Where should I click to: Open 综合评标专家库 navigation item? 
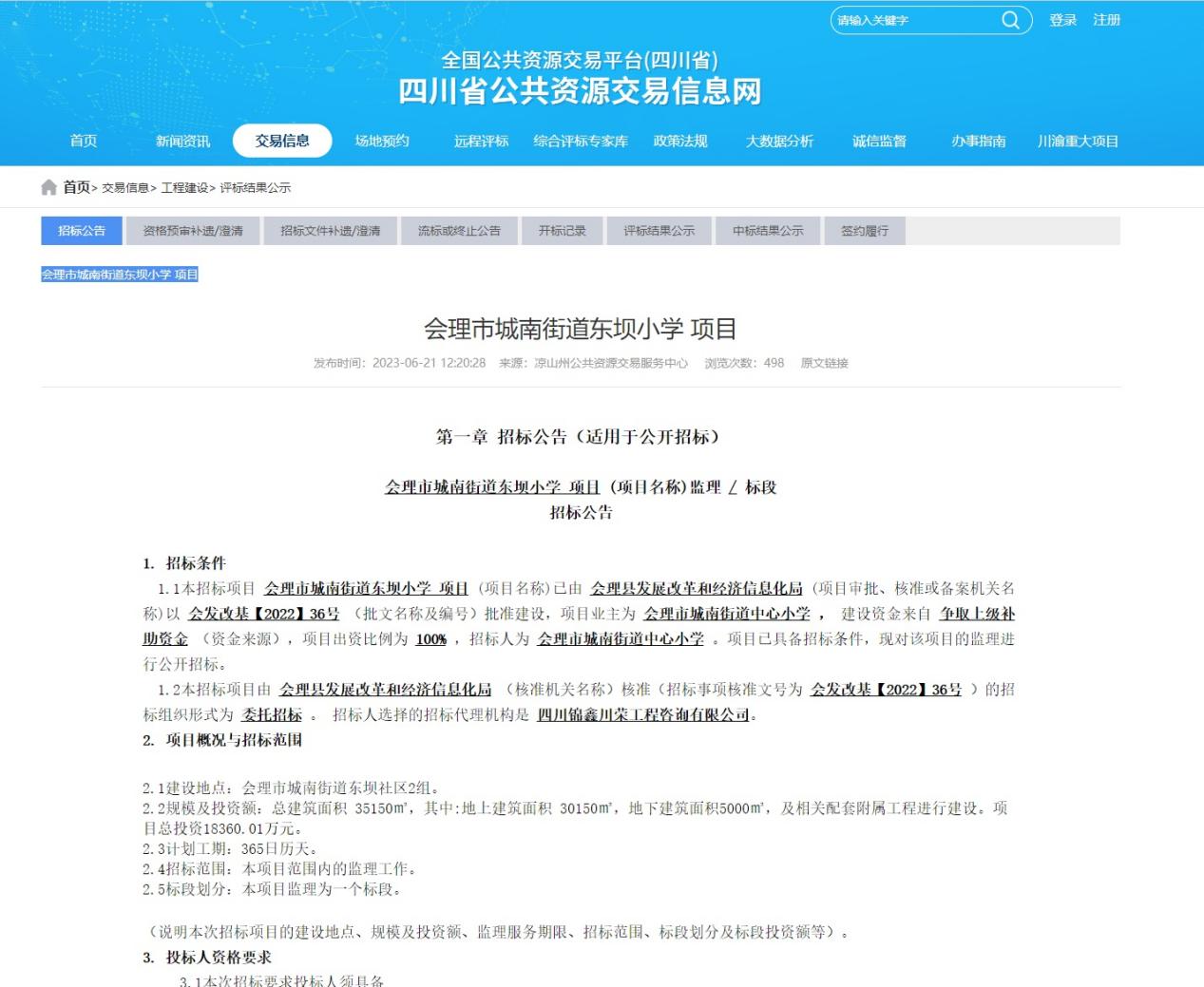tap(581, 141)
